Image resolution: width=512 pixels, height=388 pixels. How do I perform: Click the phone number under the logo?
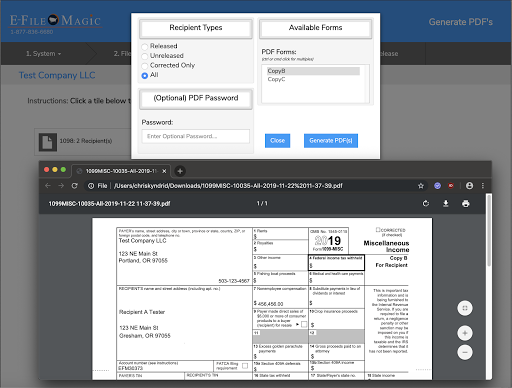point(32,32)
